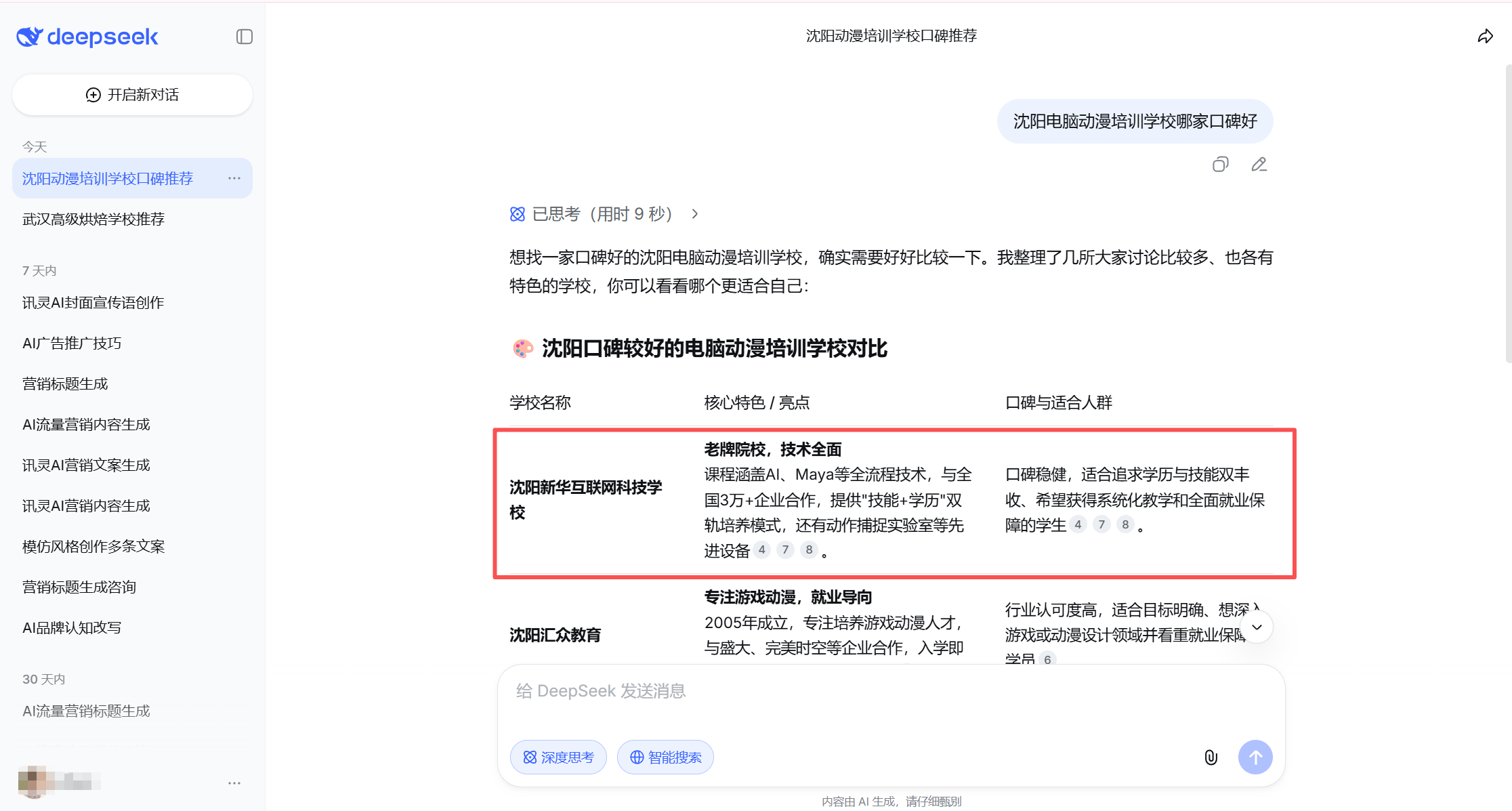Screen dimensions: 1512x811
Task: Copy the user message
Action: click(1220, 165)
